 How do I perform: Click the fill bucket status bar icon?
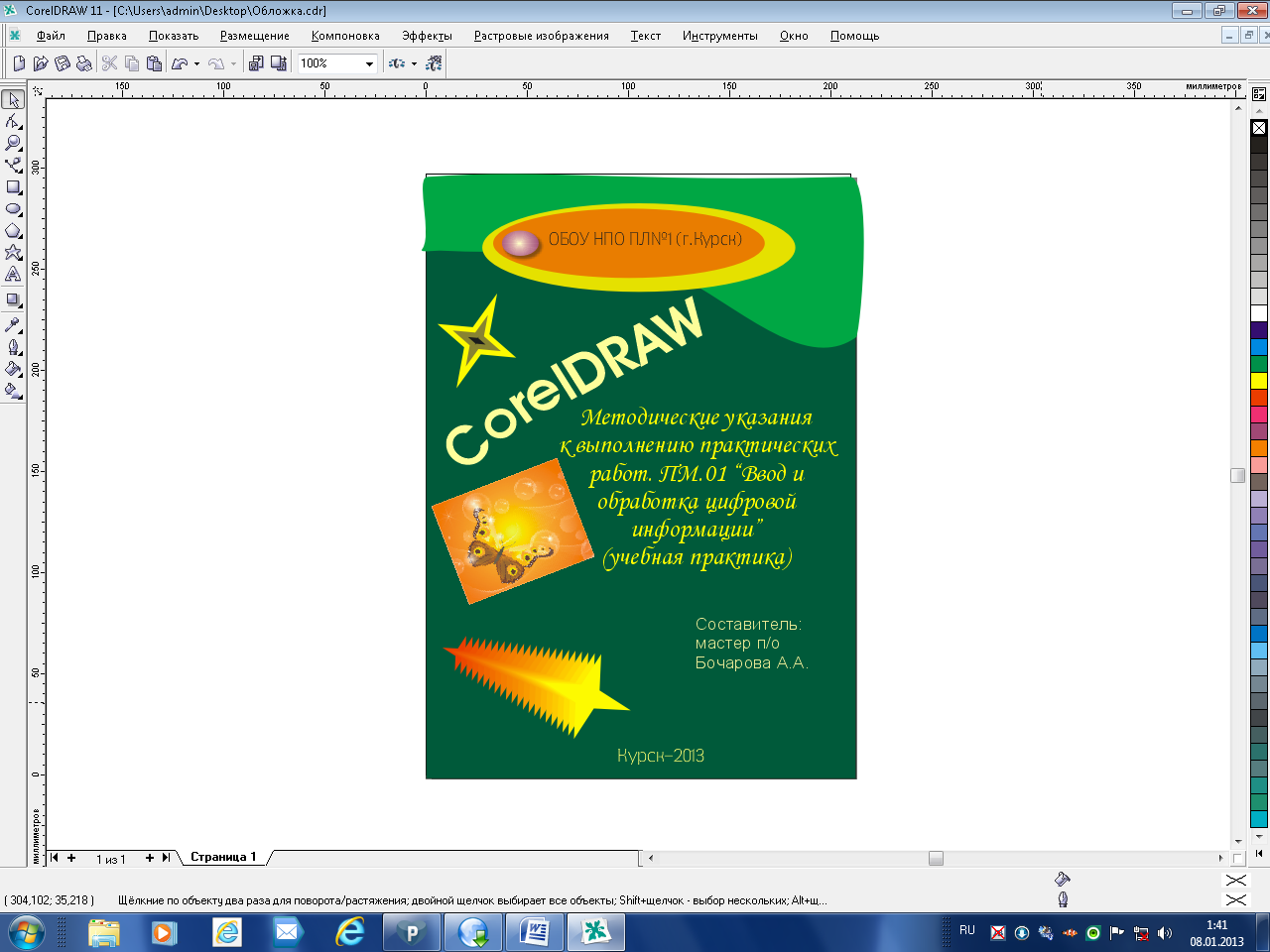click(x=1063, y=879)
